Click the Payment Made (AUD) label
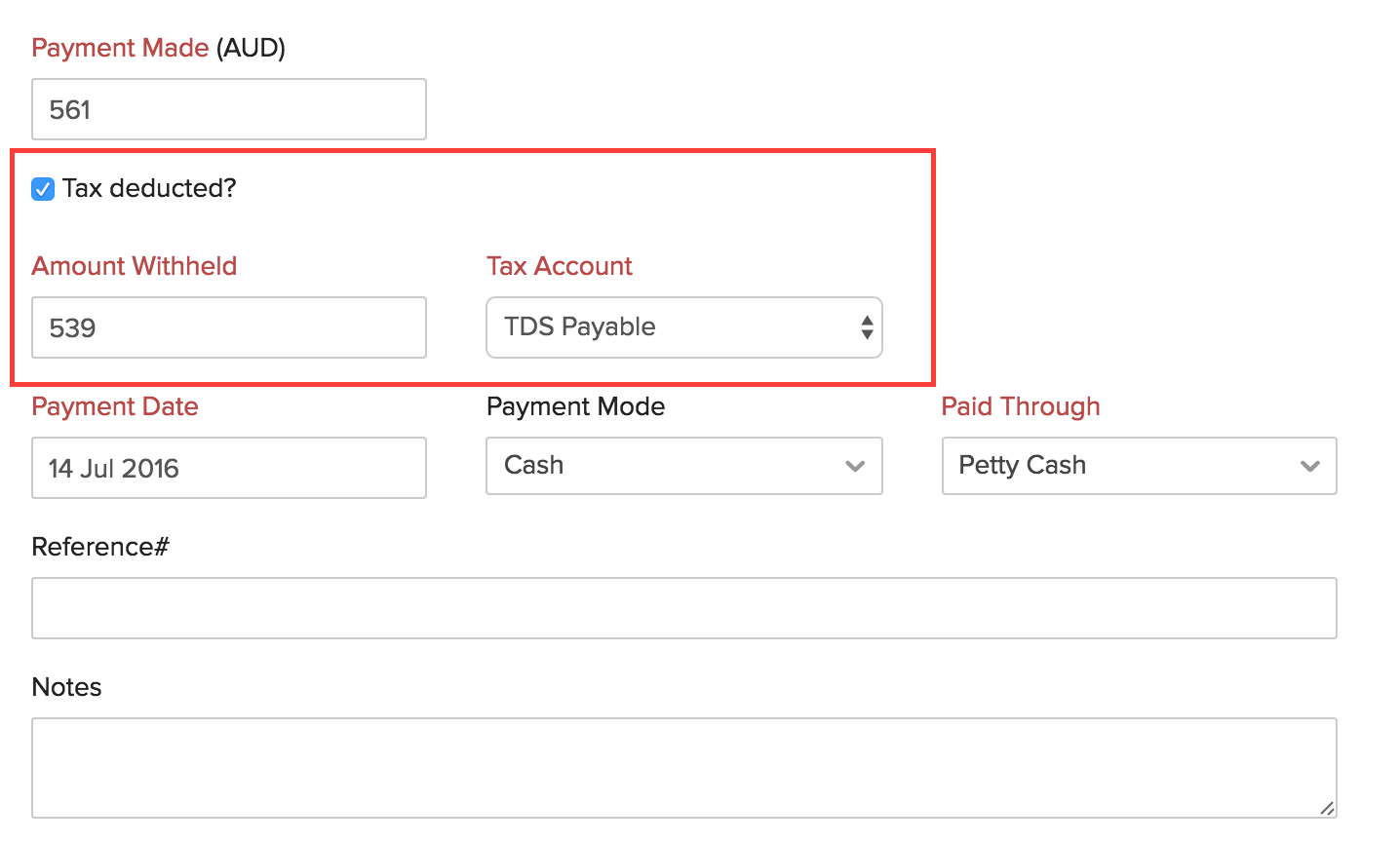Screen dimensions: 1400x844 158,48
